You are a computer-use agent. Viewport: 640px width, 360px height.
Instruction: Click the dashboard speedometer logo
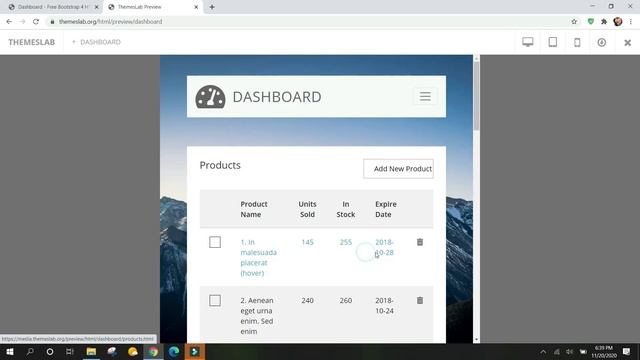(210, 97)
